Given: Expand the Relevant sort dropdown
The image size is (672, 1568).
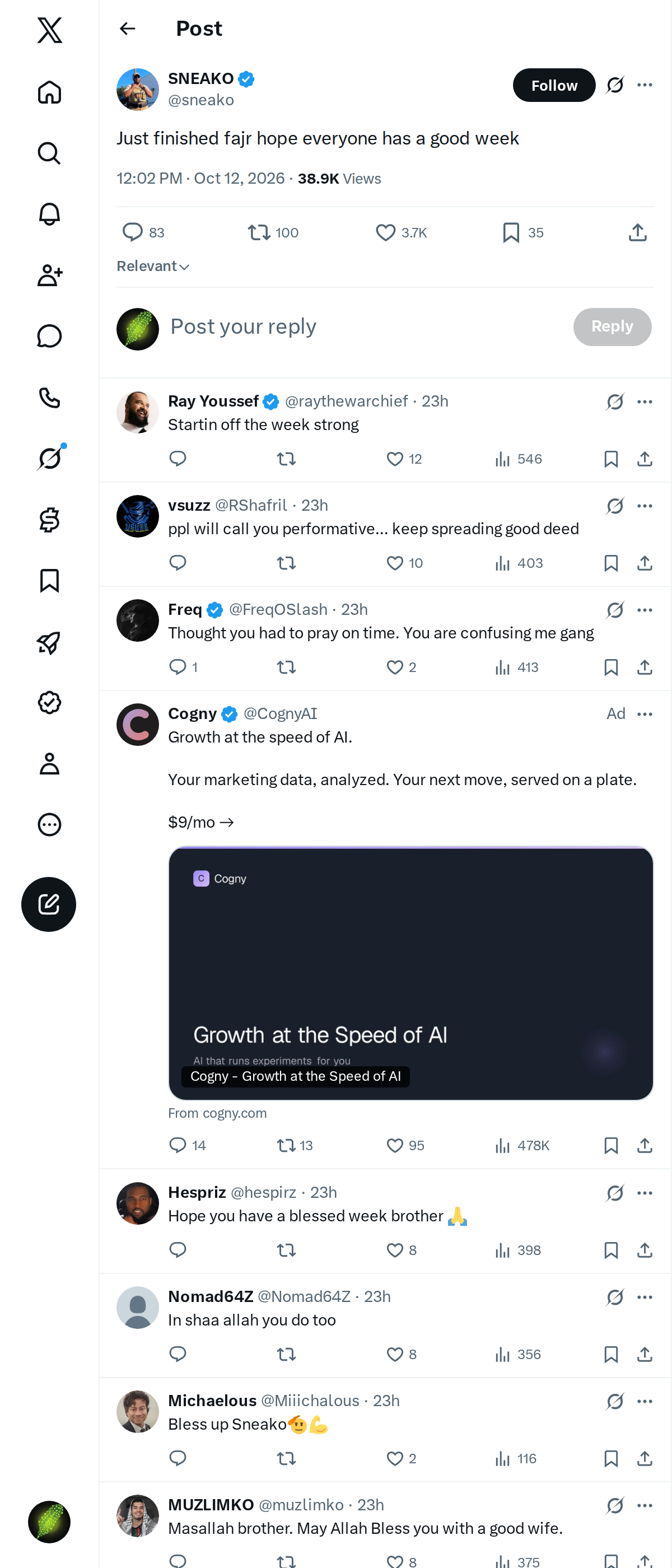Looking at the screenshot, I should (153, 267).
